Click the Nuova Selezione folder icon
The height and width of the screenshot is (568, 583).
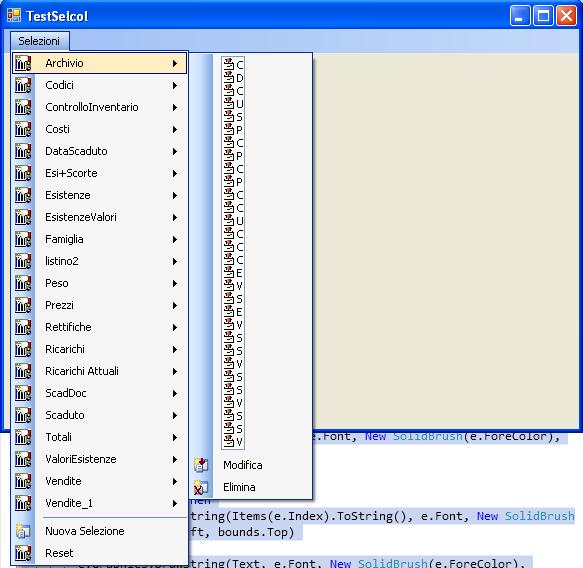pos(23,531)
